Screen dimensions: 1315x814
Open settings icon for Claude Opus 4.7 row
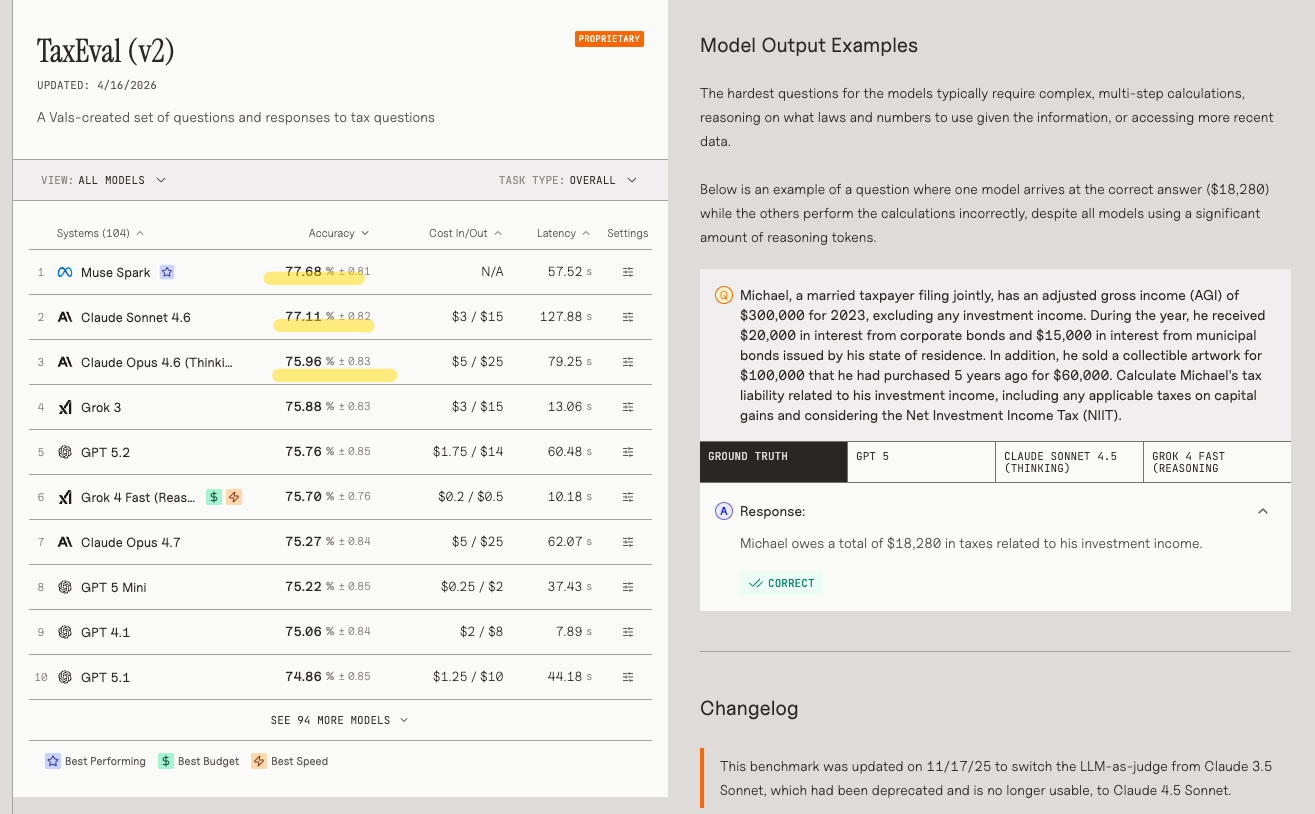pos(628,542)
